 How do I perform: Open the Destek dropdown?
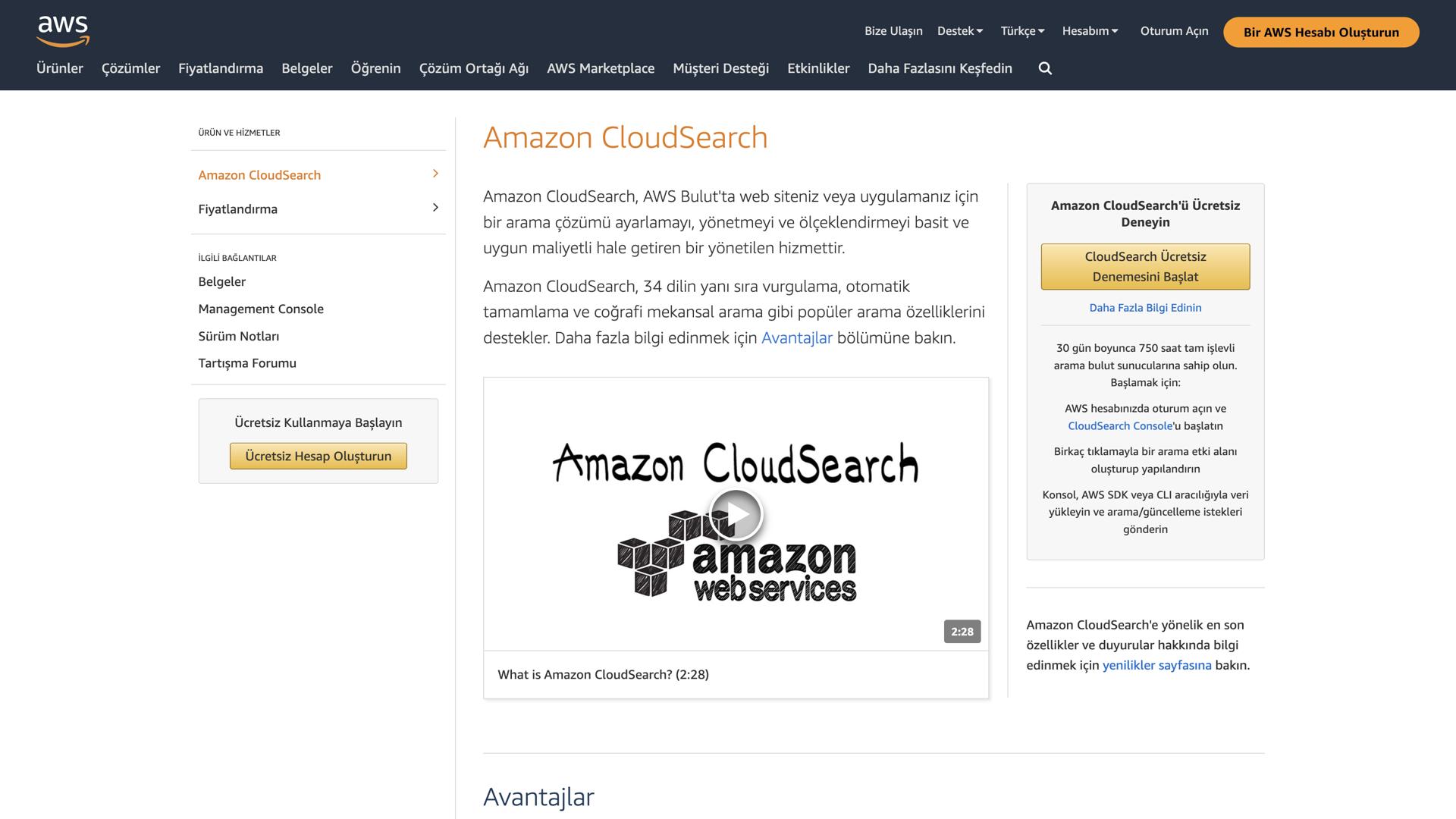point(960,30)
